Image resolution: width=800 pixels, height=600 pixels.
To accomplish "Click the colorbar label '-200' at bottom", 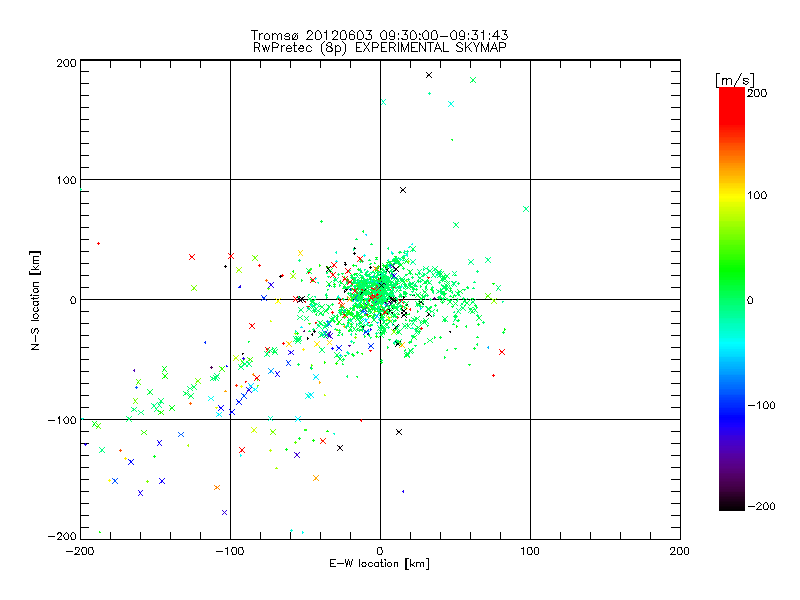I will (x=761, y=507).
